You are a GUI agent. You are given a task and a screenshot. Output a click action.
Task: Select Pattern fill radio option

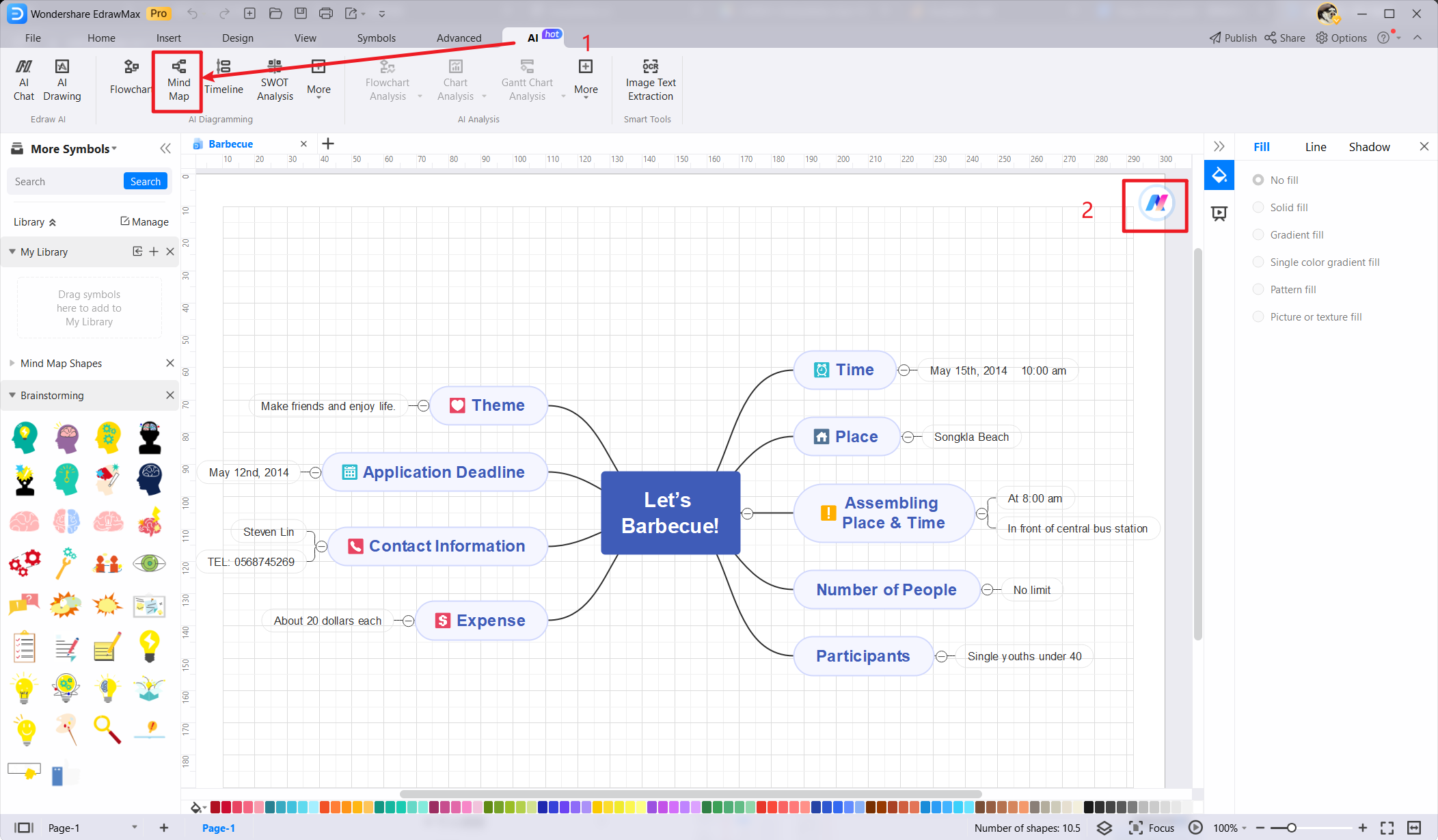point(1258,289)
